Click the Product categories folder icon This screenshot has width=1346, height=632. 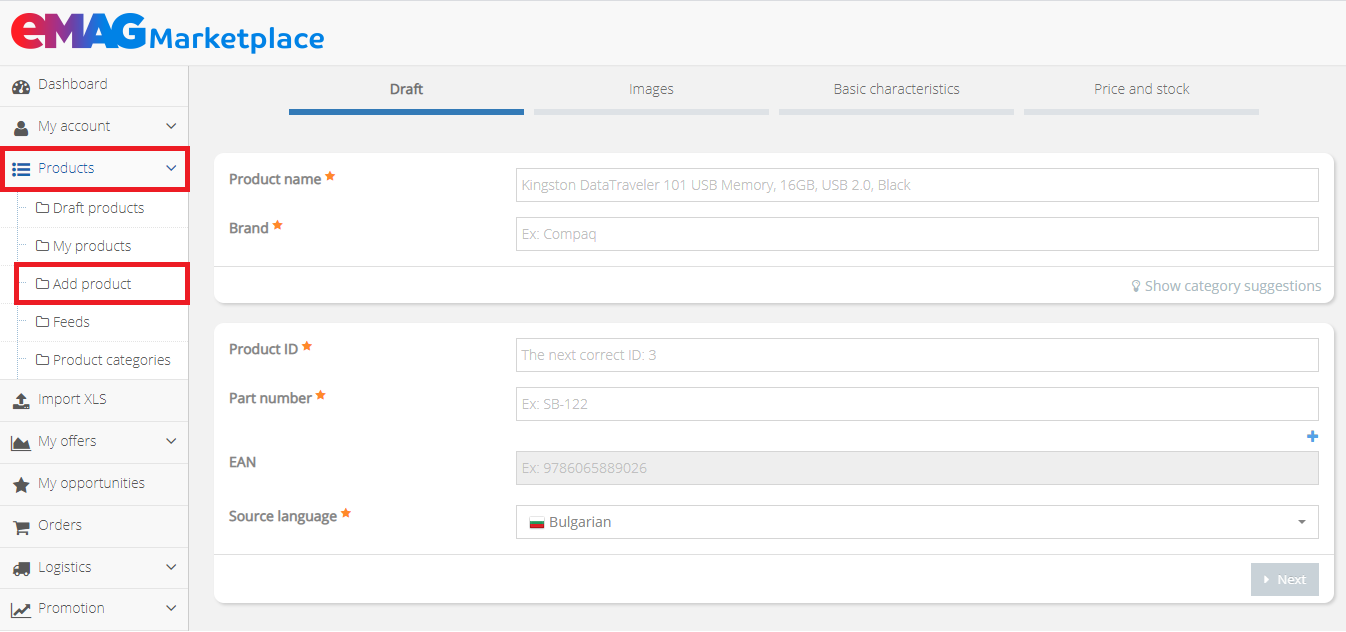point(42,360)
